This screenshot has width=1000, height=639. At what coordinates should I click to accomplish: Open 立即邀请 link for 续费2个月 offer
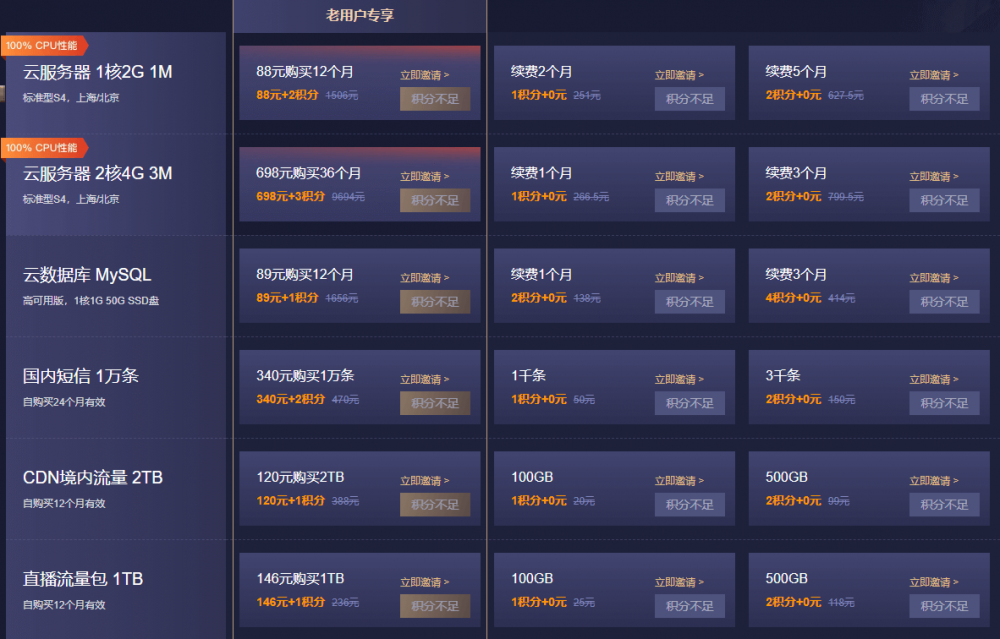tap(679, 75)
